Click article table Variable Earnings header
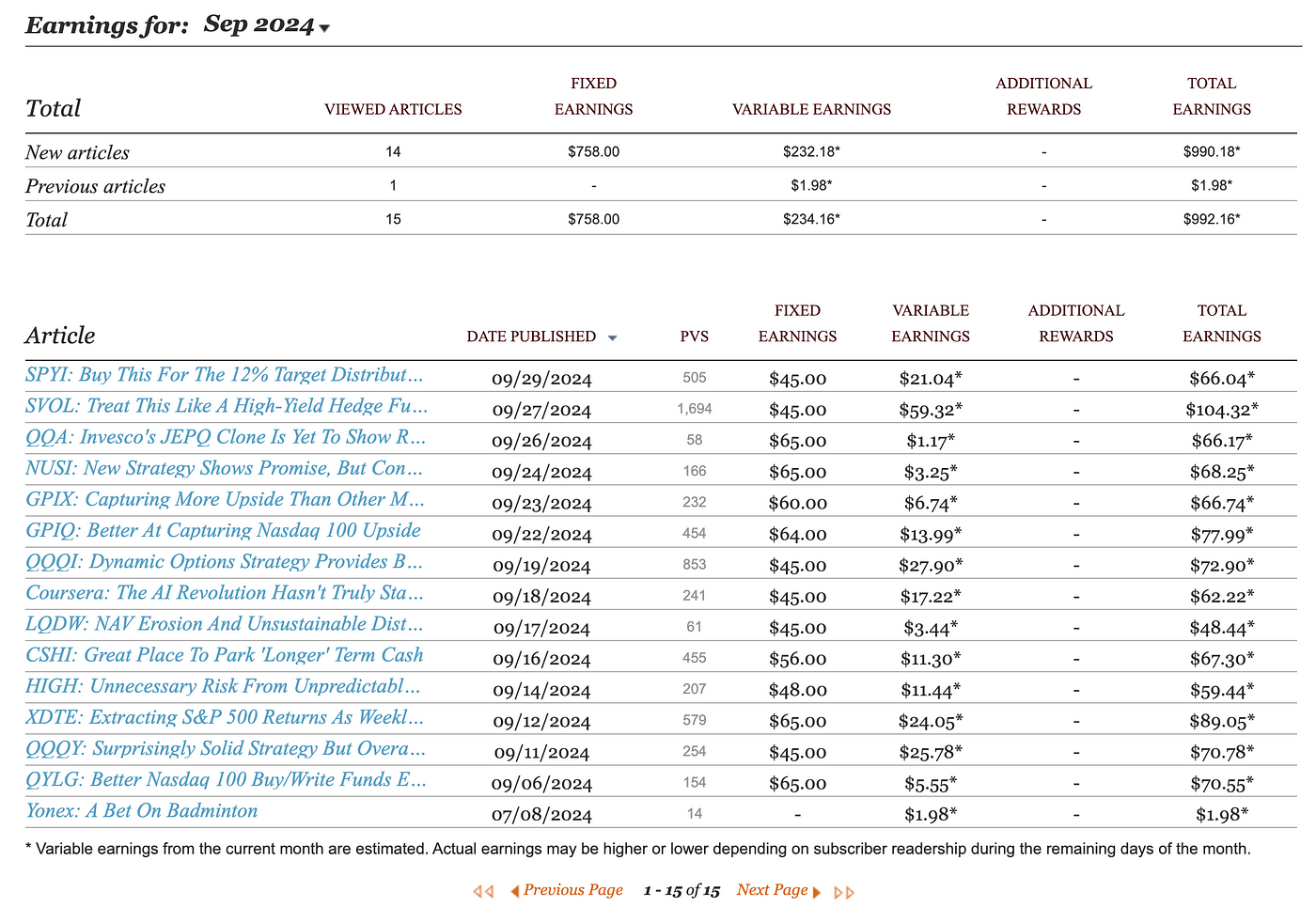The image size is (1316, 923). (931, 323)
